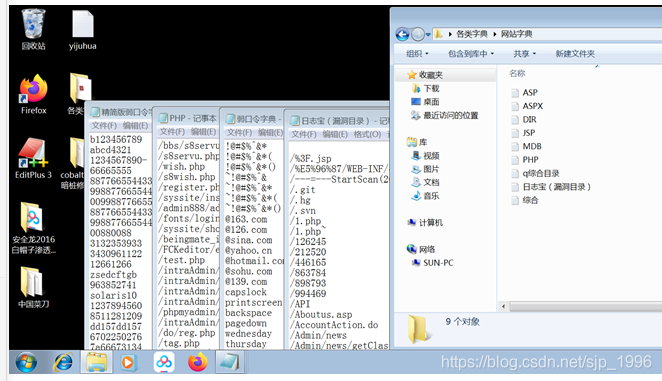
Task: Open recent locations dropdown beside navigation arrows
Action: click(x=428, y=35)
